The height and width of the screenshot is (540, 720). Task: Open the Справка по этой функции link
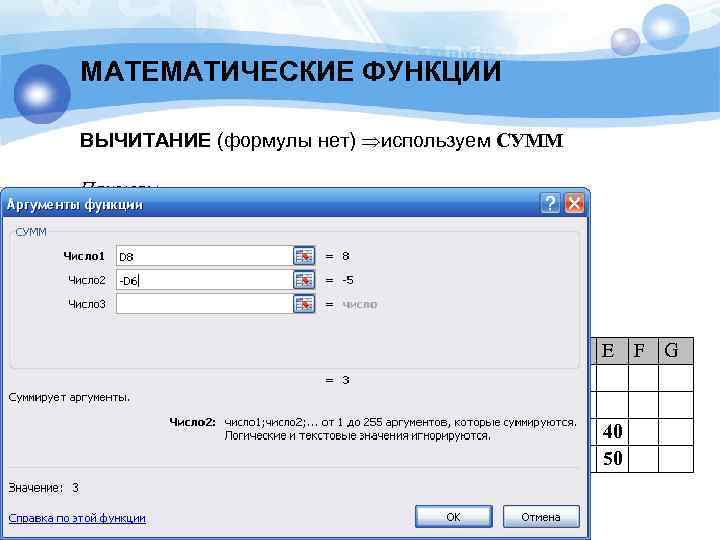[77, 518]
